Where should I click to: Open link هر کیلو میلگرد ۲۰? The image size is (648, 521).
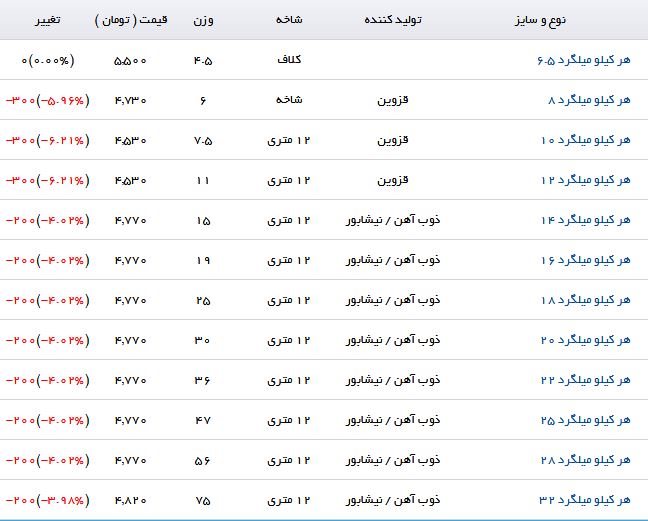586,340
